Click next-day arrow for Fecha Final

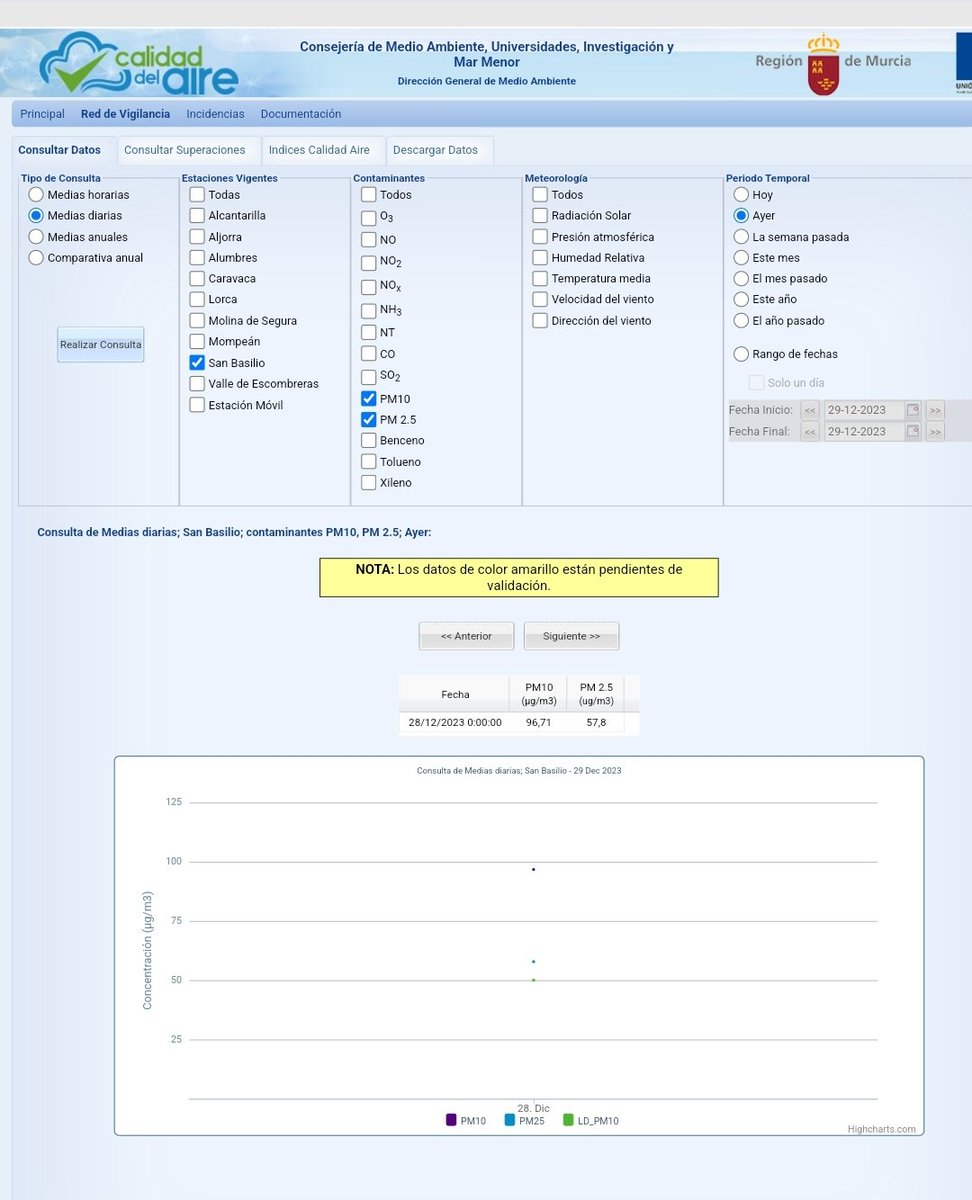coord(935,432)
